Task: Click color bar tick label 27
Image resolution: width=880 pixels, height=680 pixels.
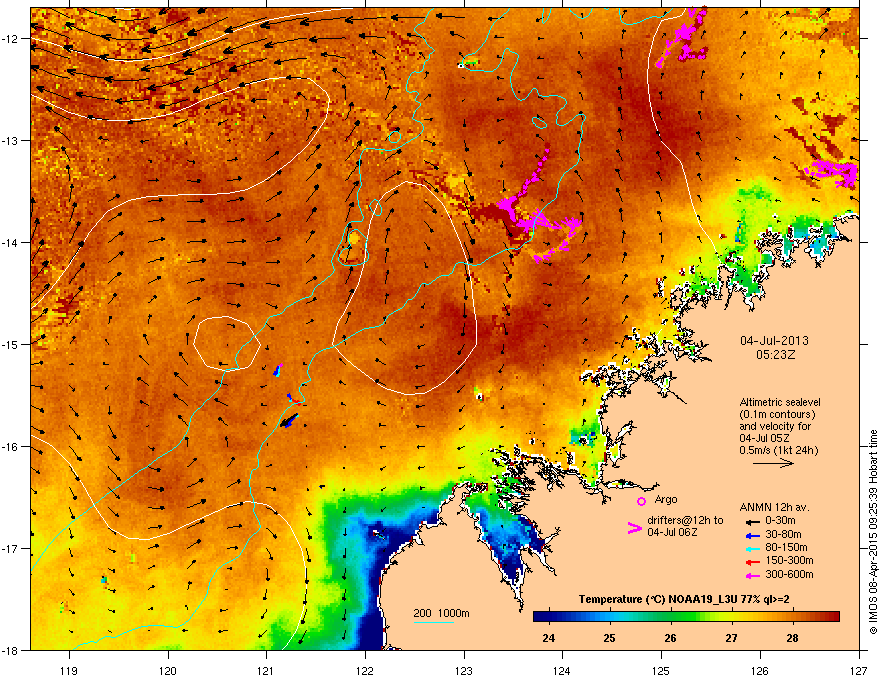Action: click(731, 638)
